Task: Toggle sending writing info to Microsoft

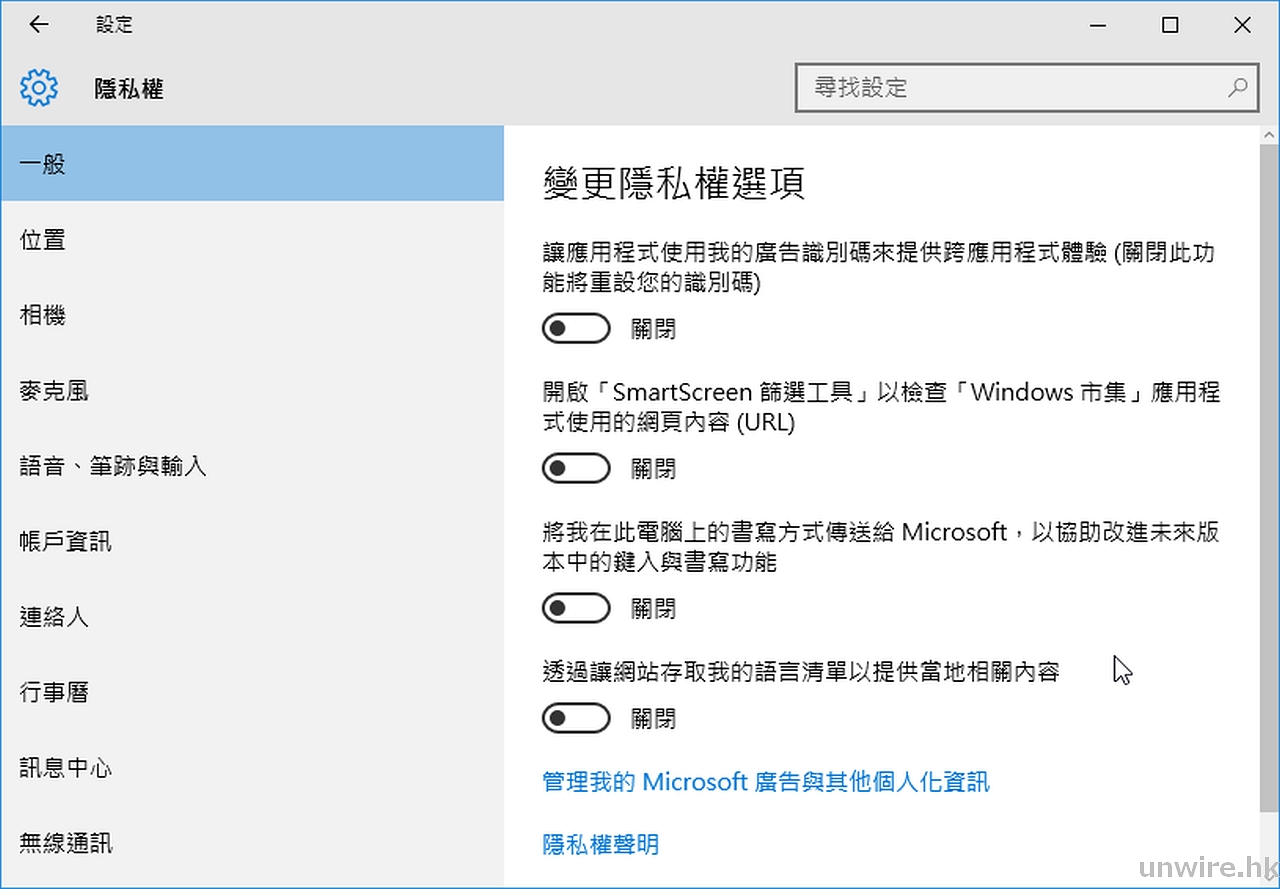Action: 576,608
